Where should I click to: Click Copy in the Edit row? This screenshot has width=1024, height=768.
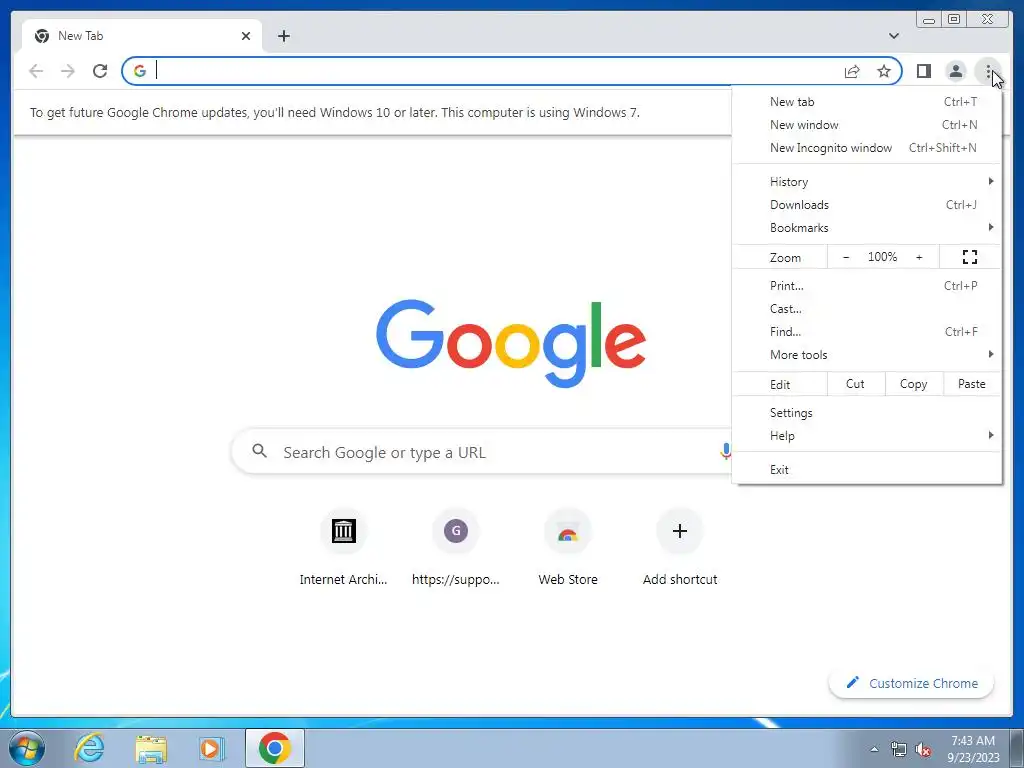tap(914, 384)
